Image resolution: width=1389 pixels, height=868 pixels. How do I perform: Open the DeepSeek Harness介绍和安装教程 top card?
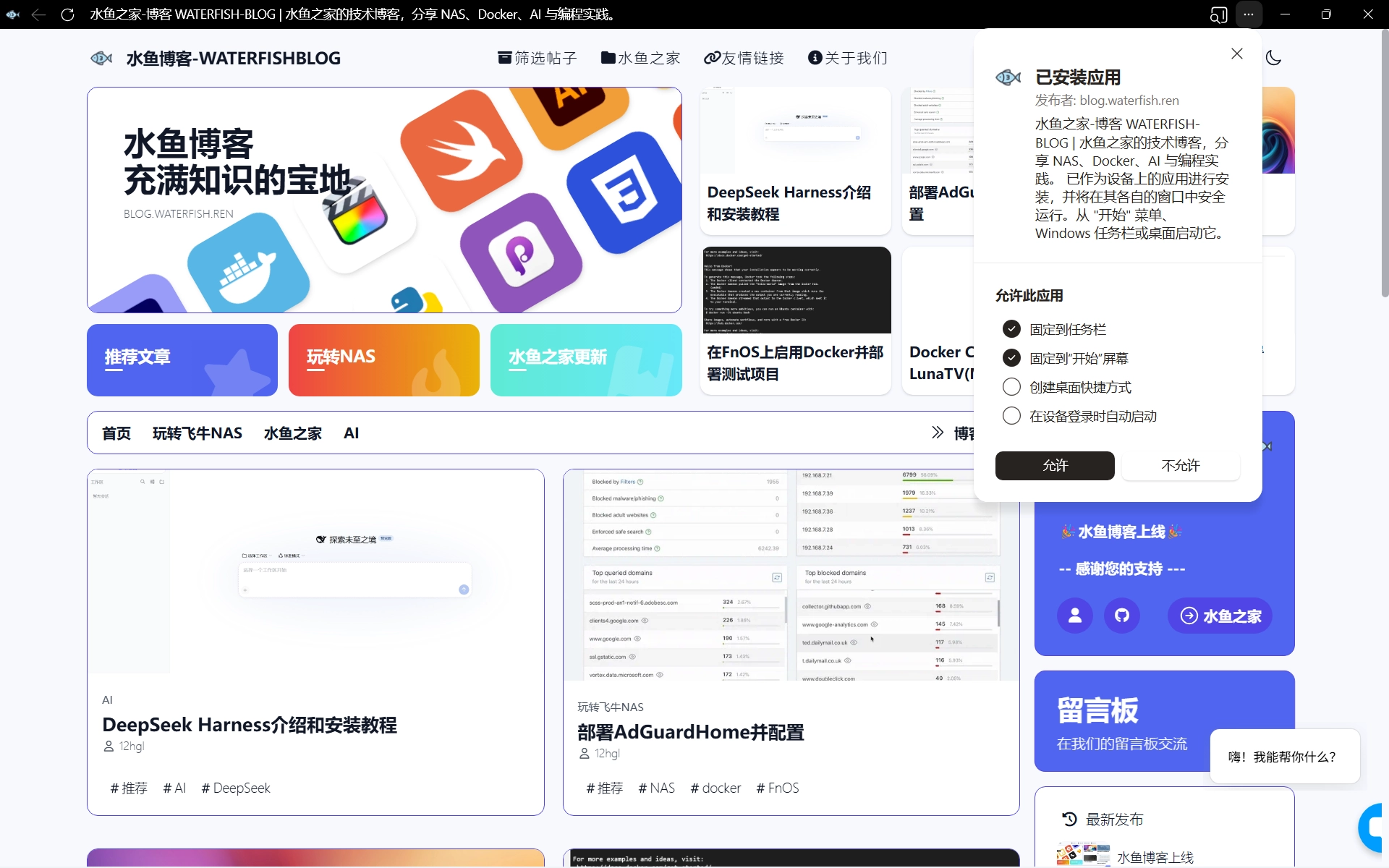coord(796,161)
